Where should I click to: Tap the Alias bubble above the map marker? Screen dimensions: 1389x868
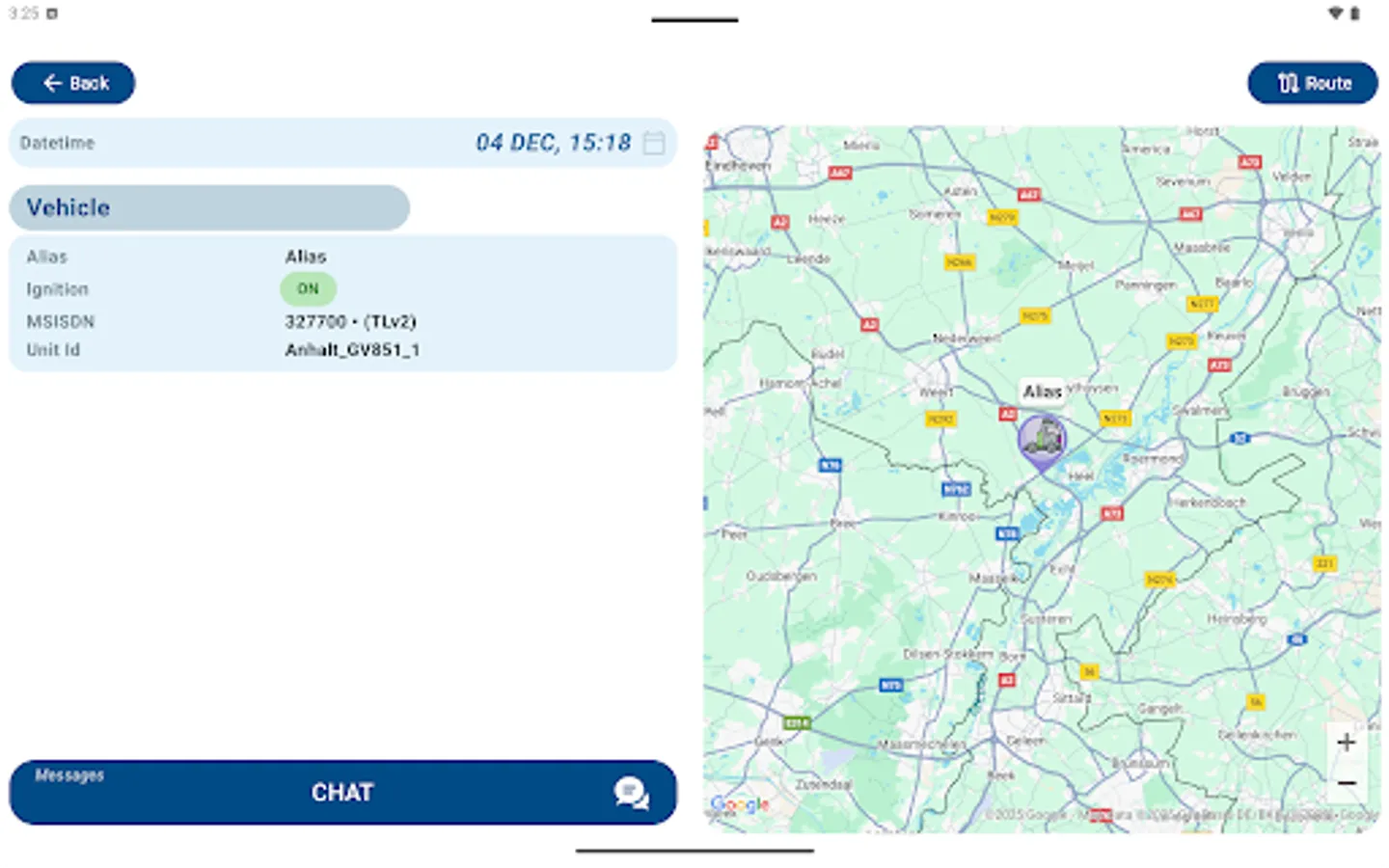tap(1043, 392)
